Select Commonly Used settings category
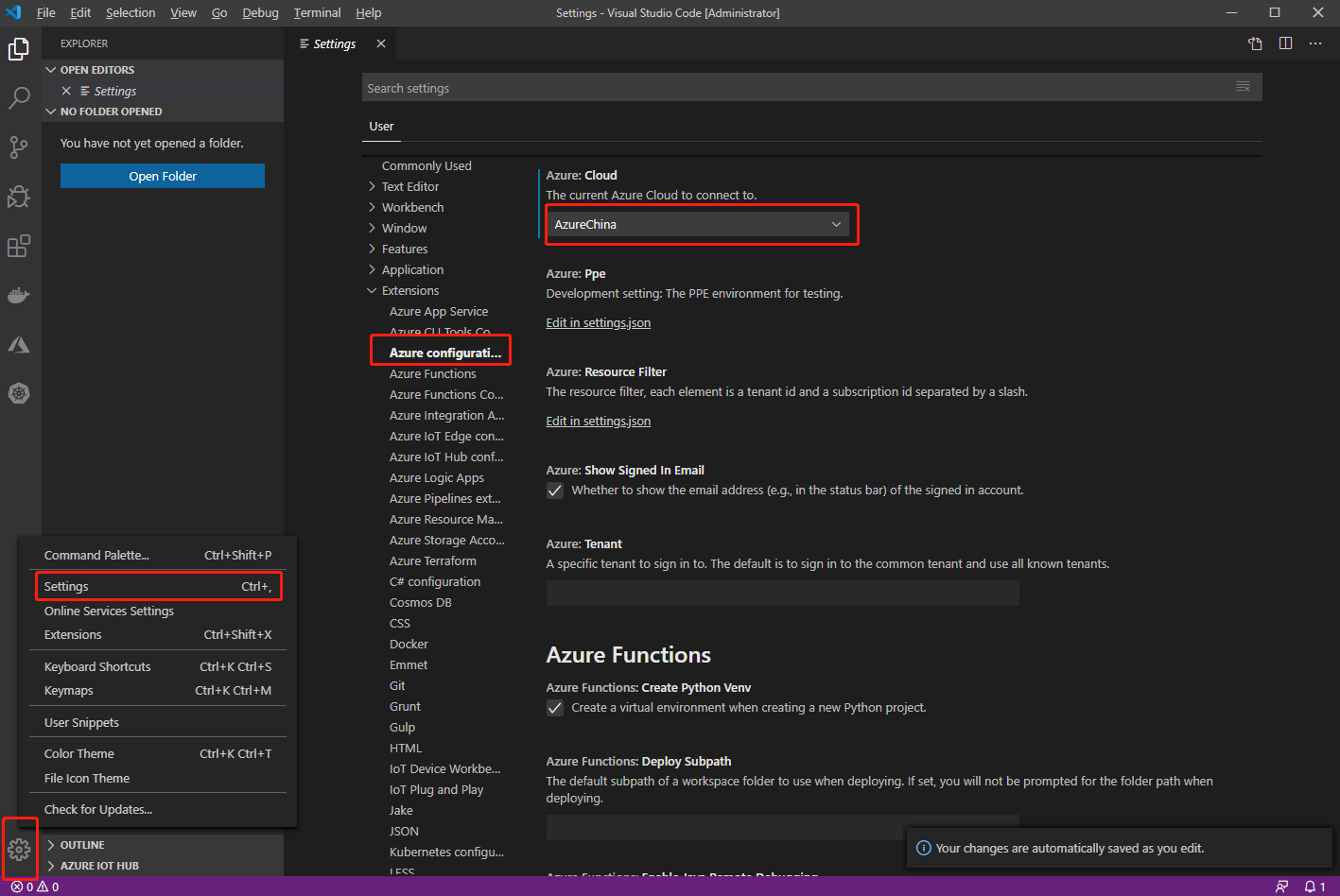Screen dimensions: 1340x896 point(426,165)
